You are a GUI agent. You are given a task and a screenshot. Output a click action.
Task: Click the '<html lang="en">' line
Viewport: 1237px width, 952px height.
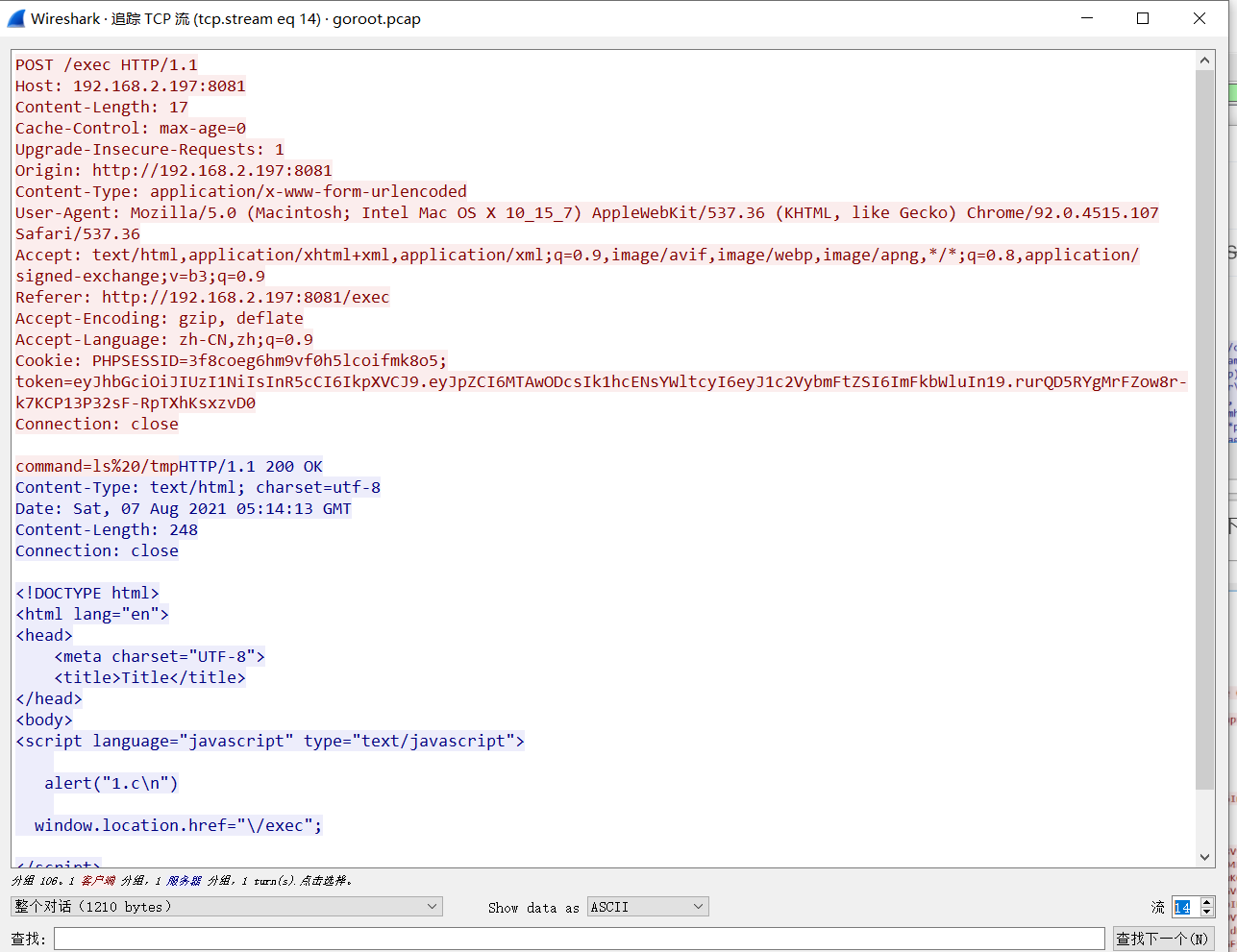92,615
